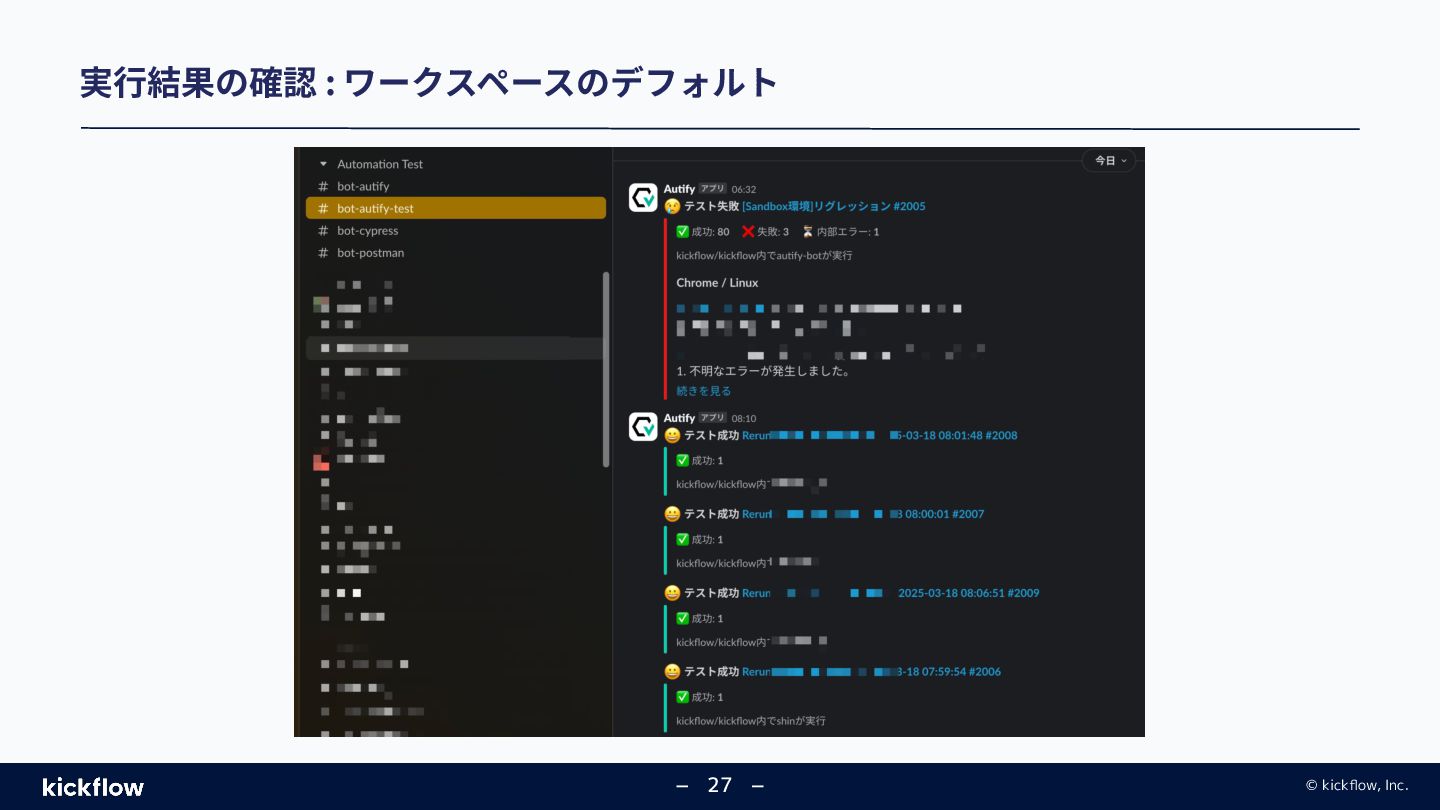Open the Rerun link ending in #2008
Viewport: 1440px width, 810px height.
pyautogui.click(x=880, y=435)
